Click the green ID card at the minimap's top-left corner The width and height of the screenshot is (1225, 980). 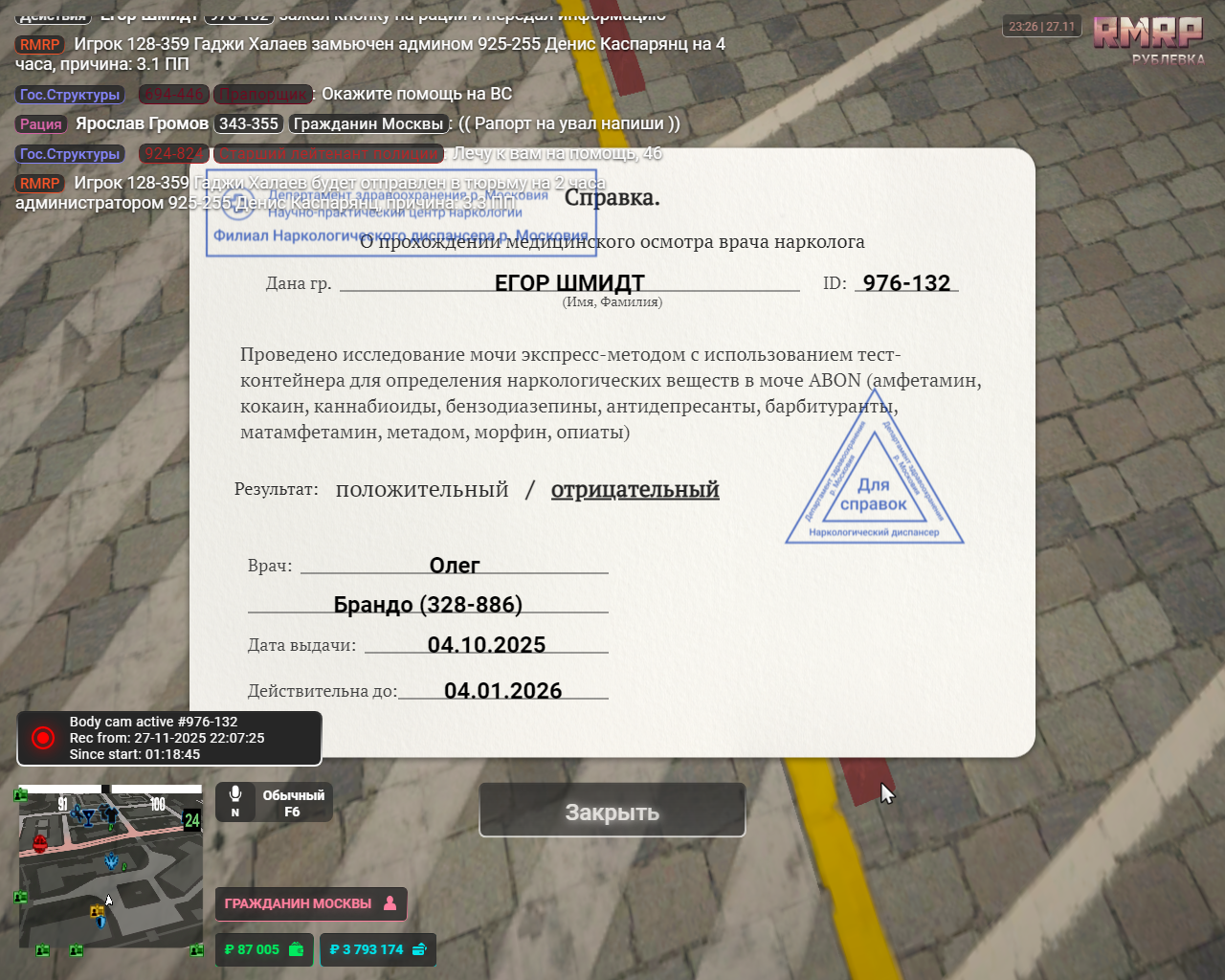coord(20,794)
